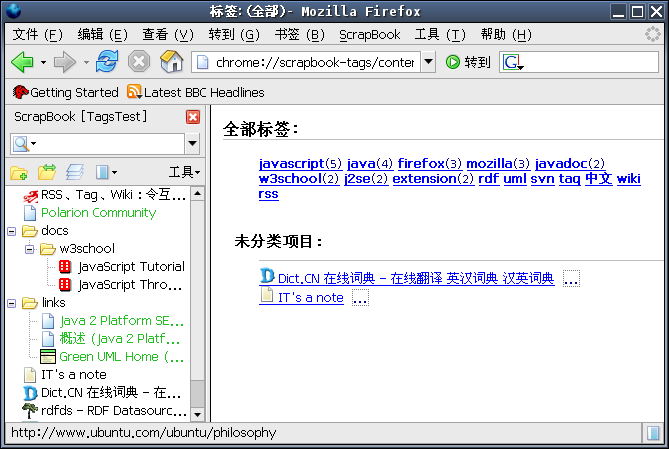
Task: Open the java(4) tag link
Action: tap(370, 164)
